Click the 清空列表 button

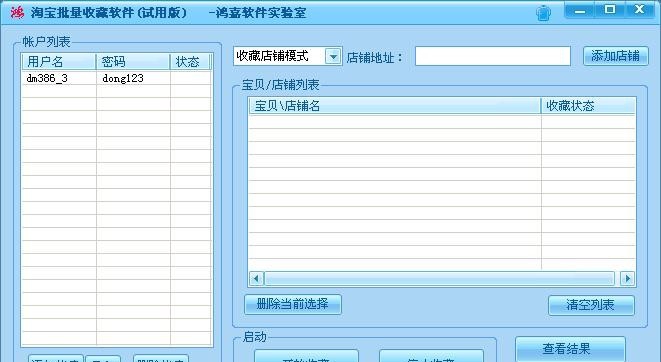591,305
